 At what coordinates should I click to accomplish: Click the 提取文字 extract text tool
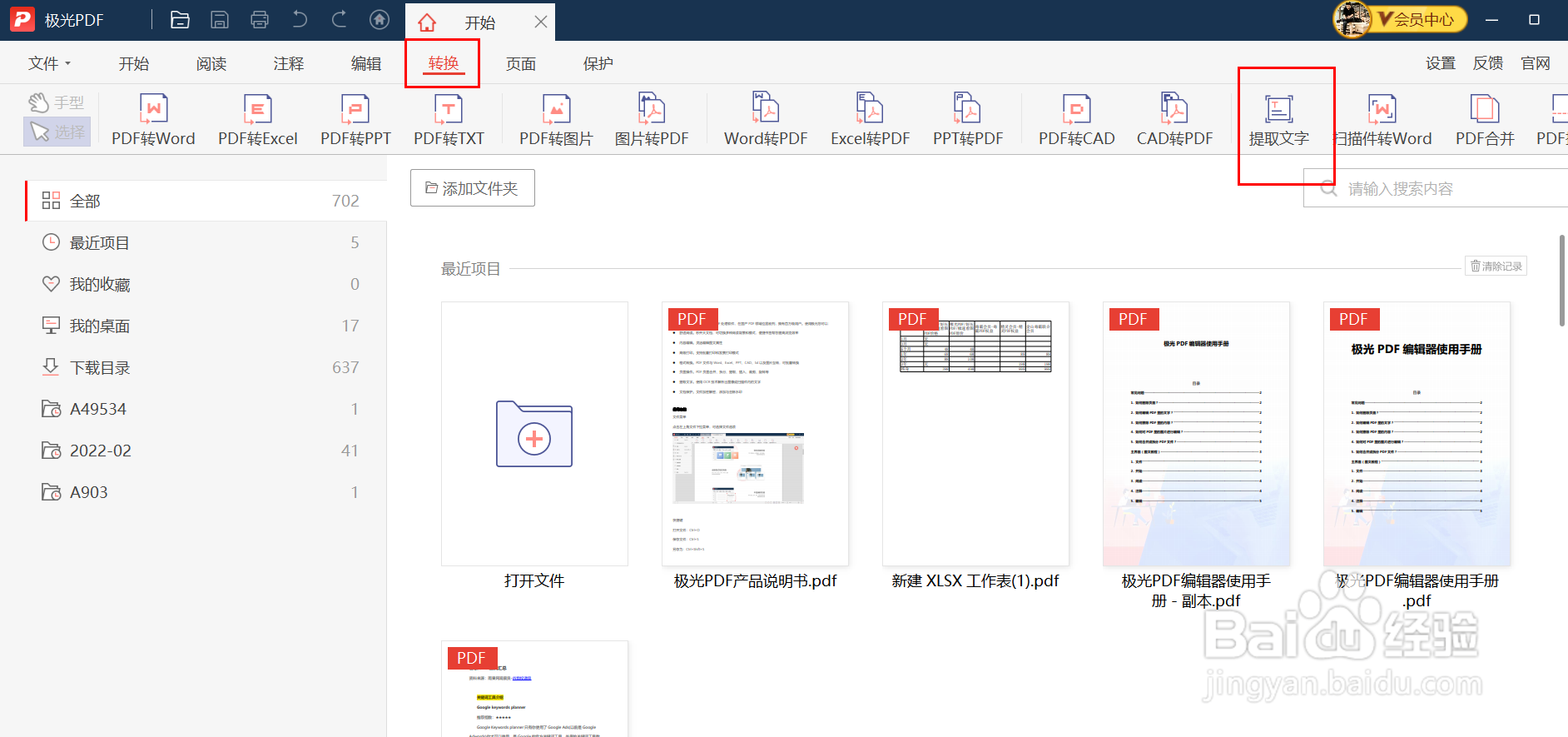point(1279,120)
